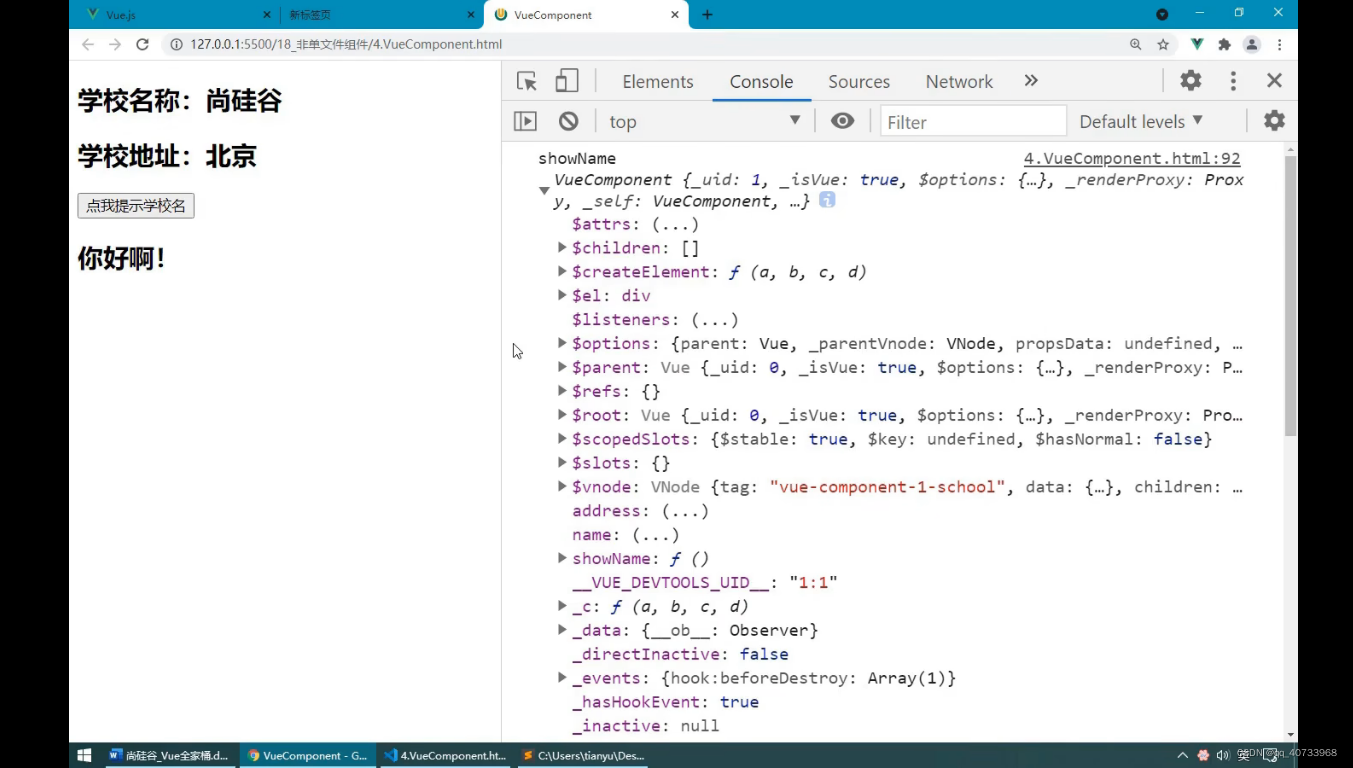The width and height of the screenshot is (1353, 768).
Task: Invoke $attrs getter (...)
Action: click(x=675, y=224)
